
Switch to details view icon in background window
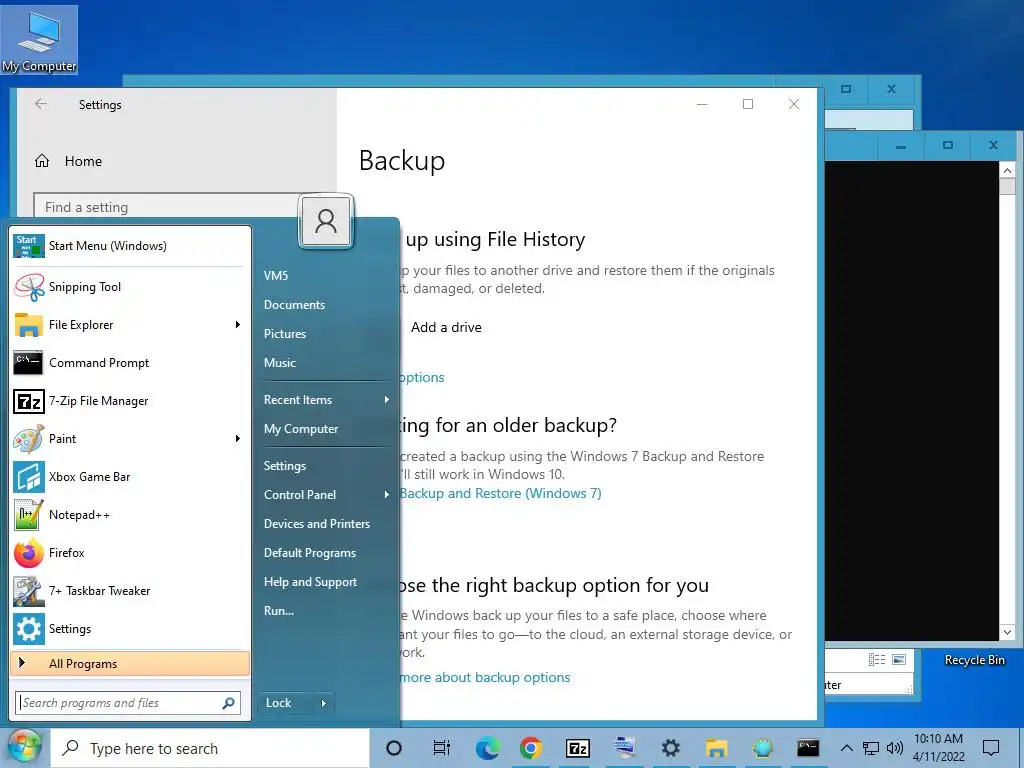point(876,660)
